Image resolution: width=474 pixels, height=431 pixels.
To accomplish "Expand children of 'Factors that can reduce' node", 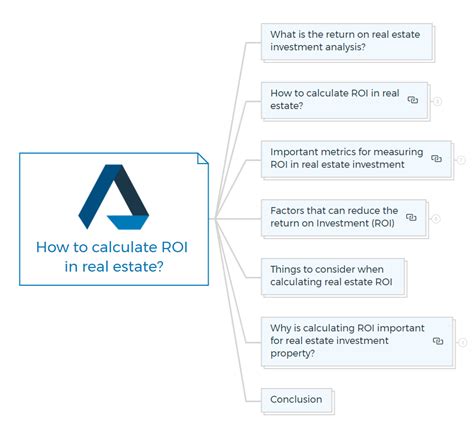I will point(436,219).
